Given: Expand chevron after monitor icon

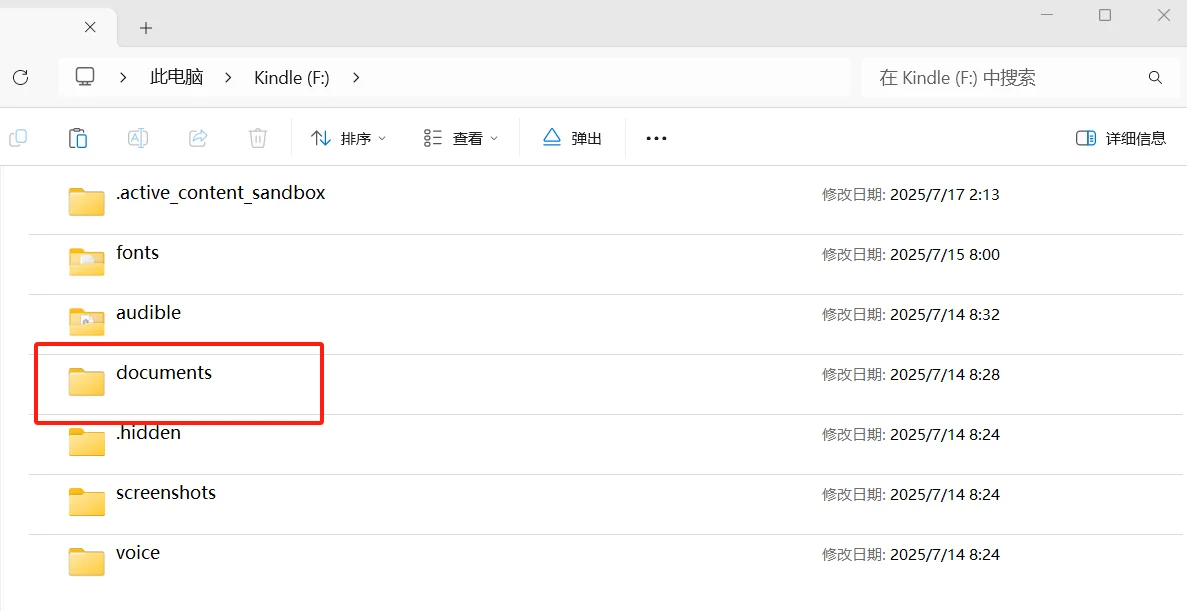Looking at the screenshot, I should [123, 77].
